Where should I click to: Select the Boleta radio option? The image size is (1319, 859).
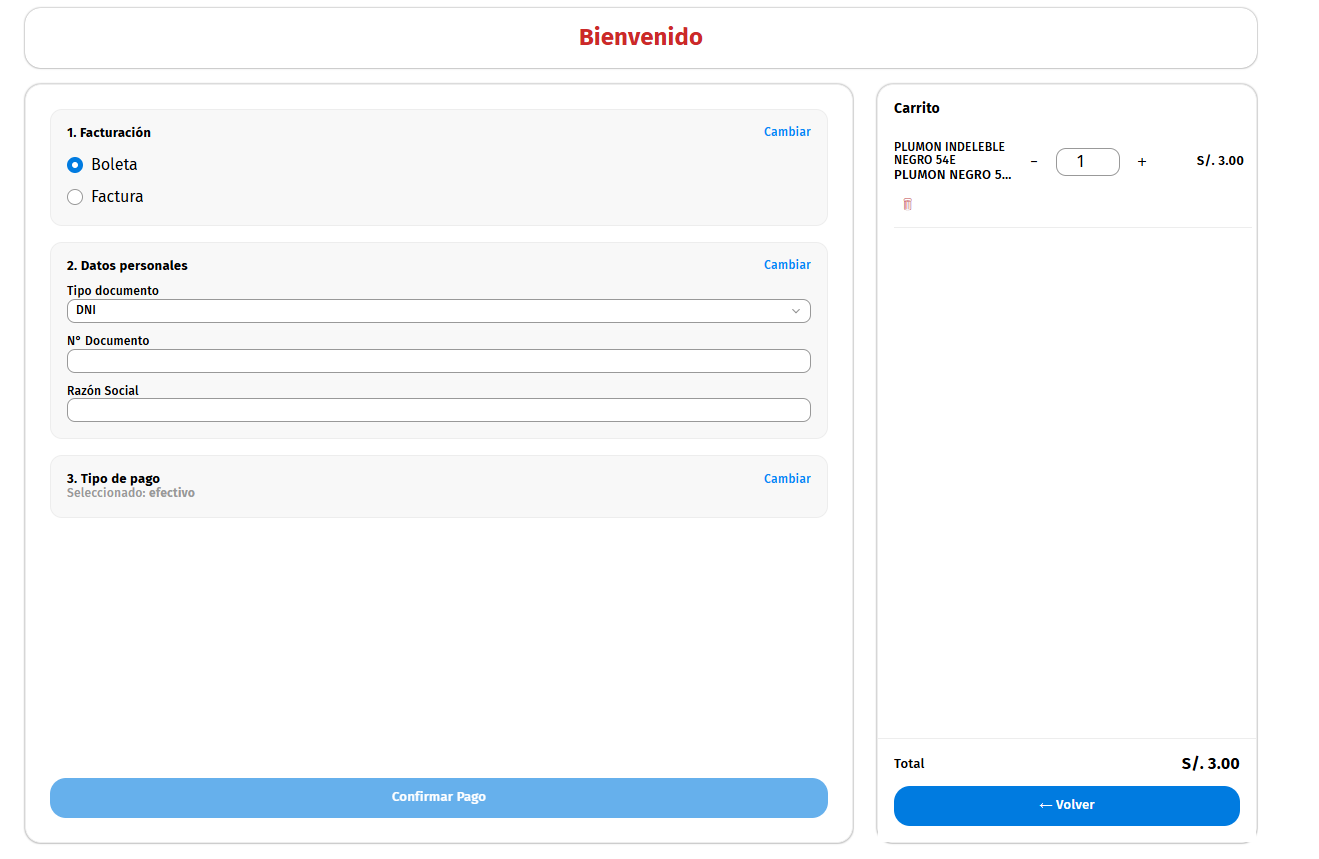pos(75,165)
